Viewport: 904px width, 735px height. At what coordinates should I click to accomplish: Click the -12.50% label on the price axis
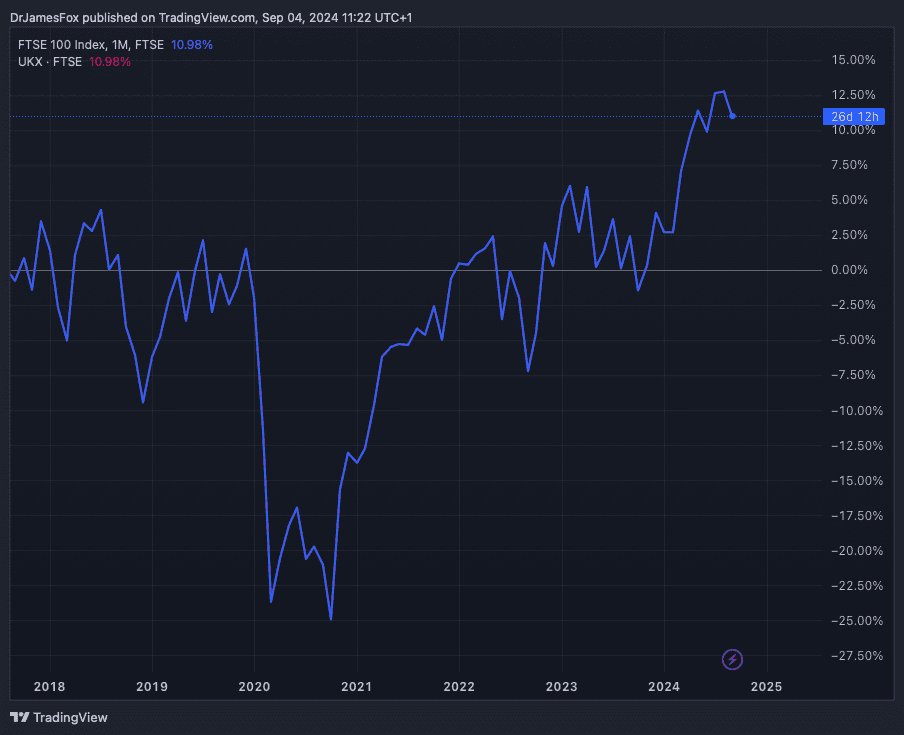(853, 446)
